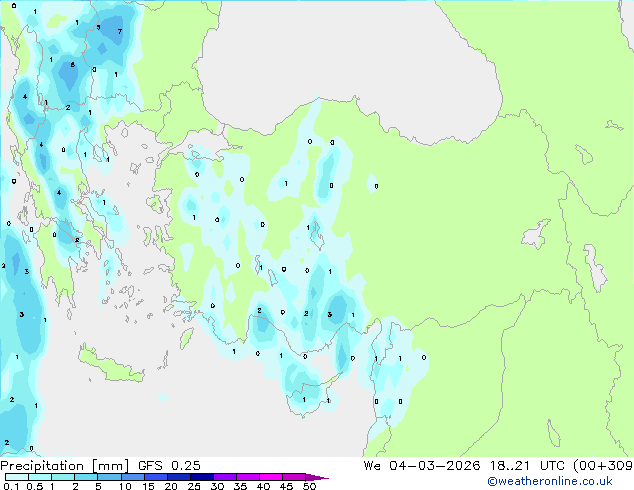This screenshot has height=490, width=634.
Task: Click the '0.1' legend scale label
Action: (11, 486)
